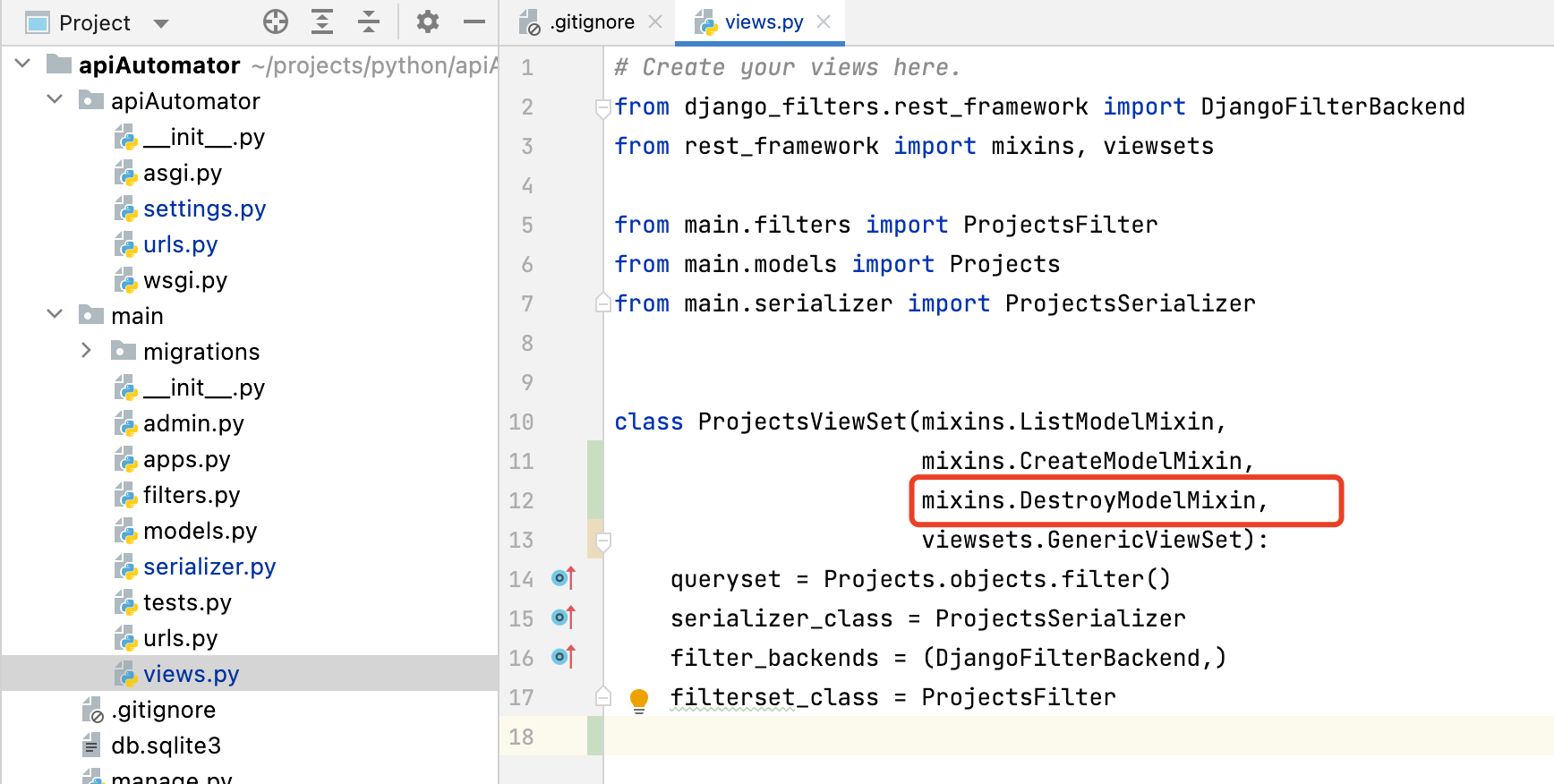Click the Collapse All icon in Project toolbar
The width and height of the screenshot is (1554, 784).
[369, 22]
